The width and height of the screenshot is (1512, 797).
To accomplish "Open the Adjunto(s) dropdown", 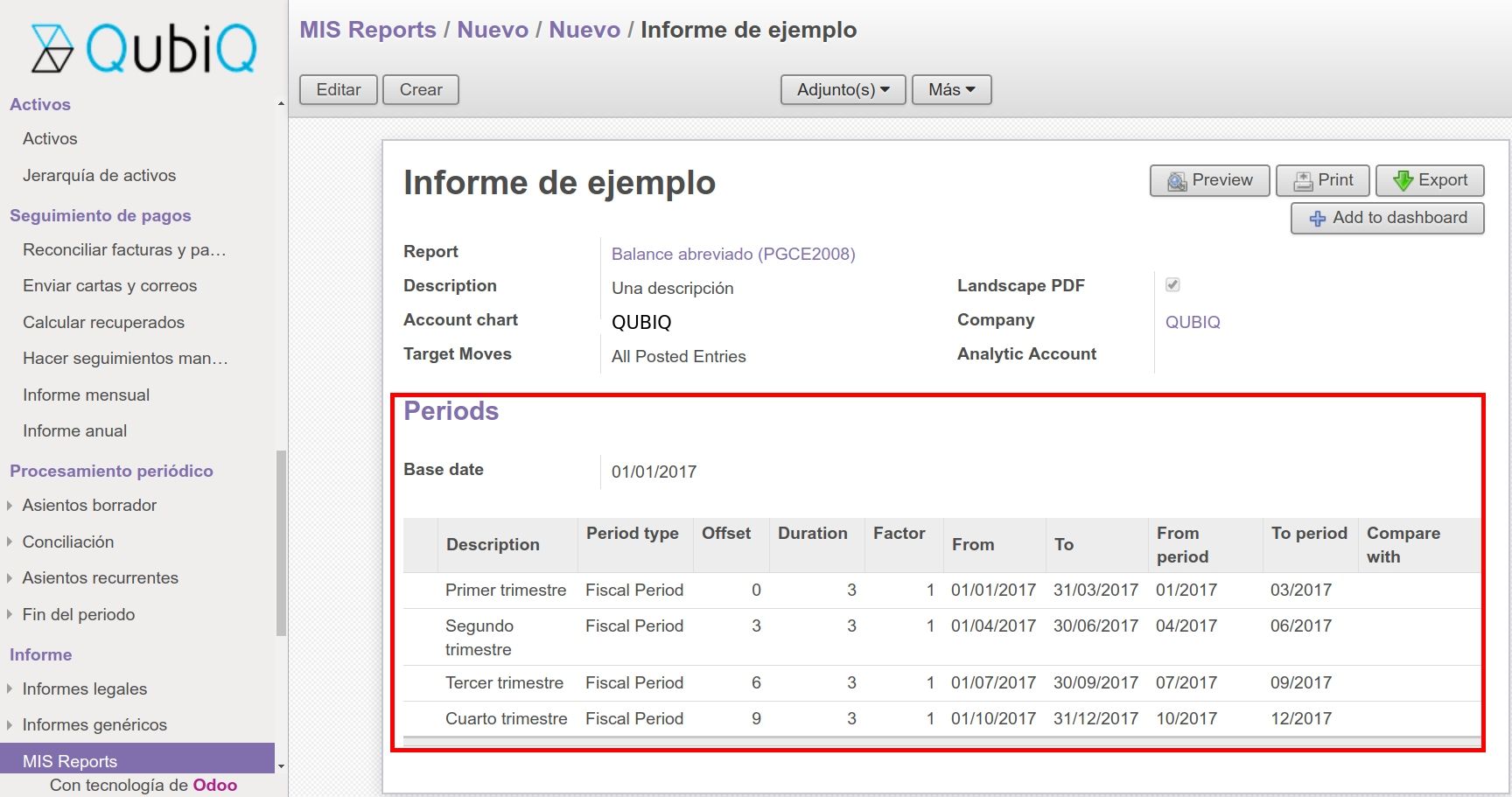I will (x=843, y=90).
